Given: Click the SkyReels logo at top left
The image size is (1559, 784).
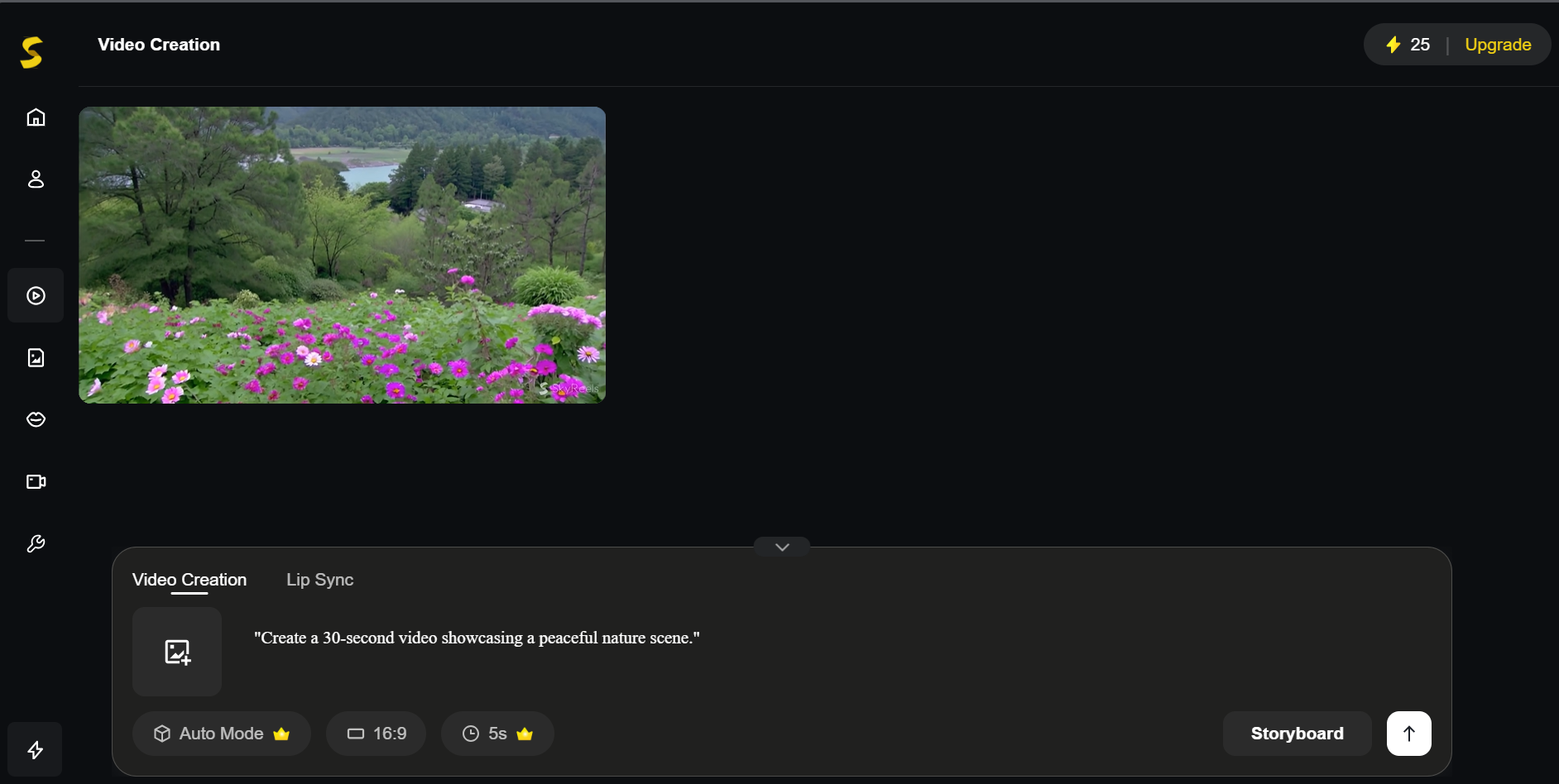Looking at the screenshot, I should pos(32,50).
